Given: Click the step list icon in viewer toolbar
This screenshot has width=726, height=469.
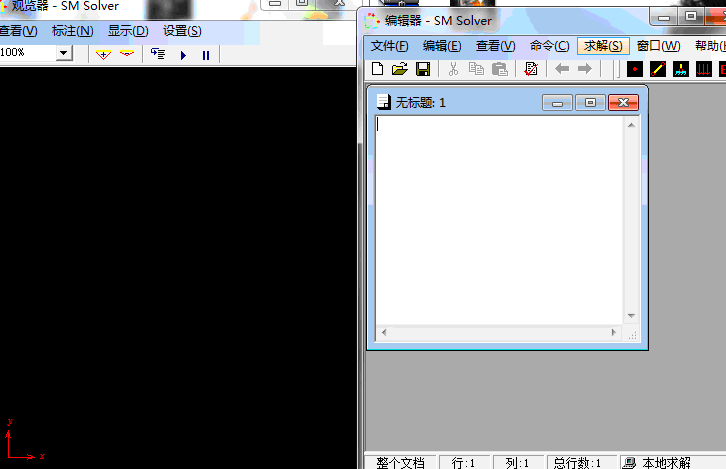Looking at the screenshot, I should [x=158, y=54].
